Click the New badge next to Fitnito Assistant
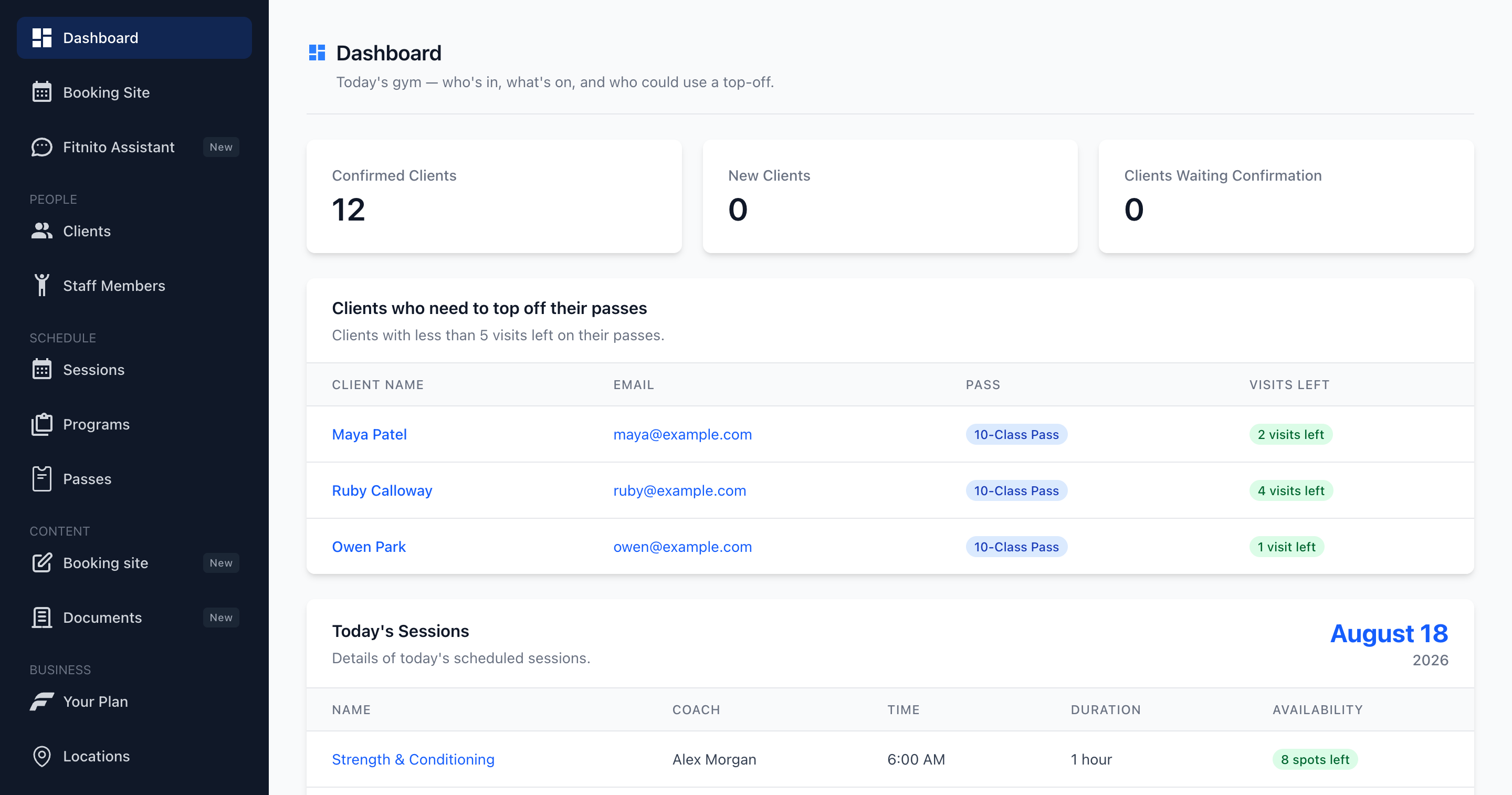 click(x=221, y=147)
